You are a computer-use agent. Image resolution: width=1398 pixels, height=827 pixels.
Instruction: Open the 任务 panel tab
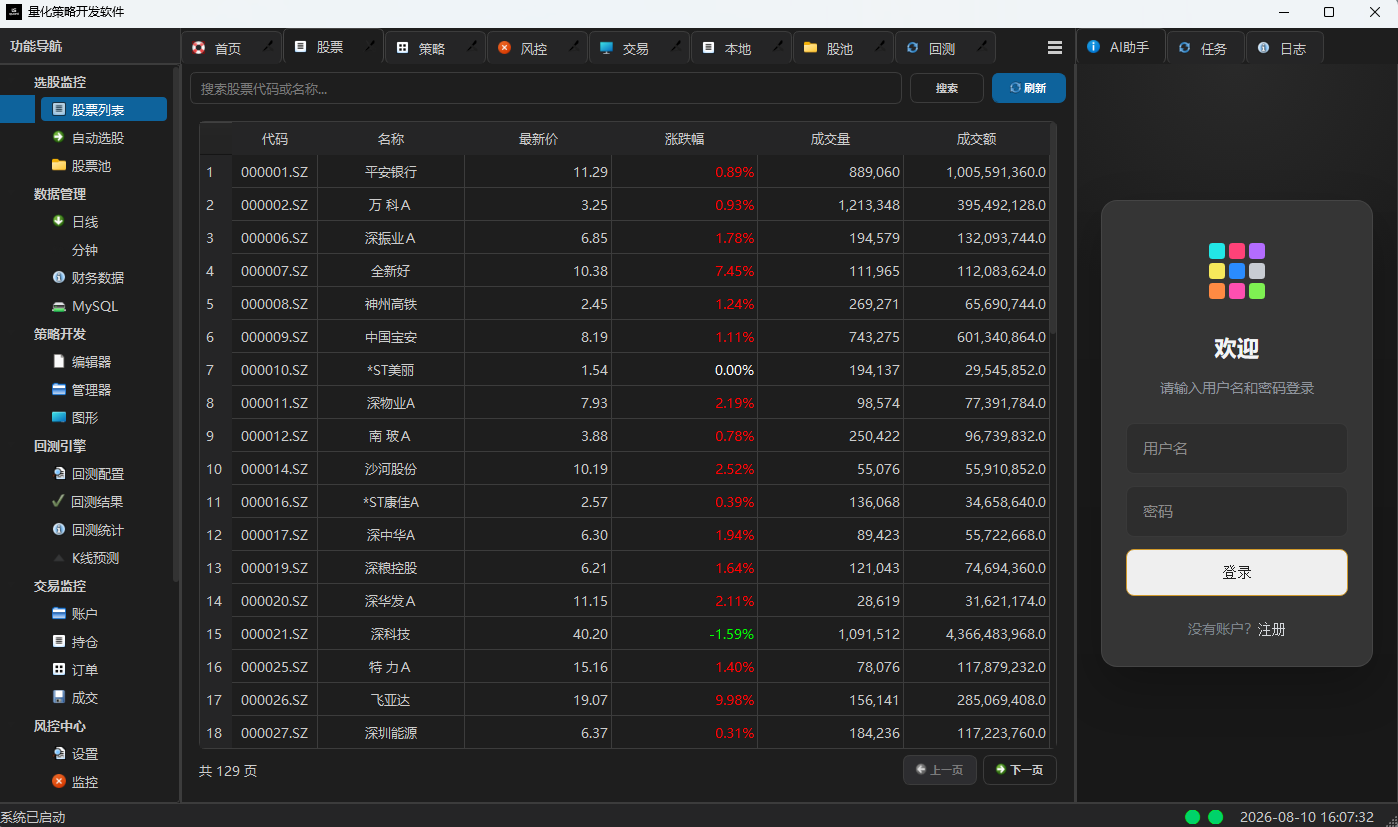1205,48
